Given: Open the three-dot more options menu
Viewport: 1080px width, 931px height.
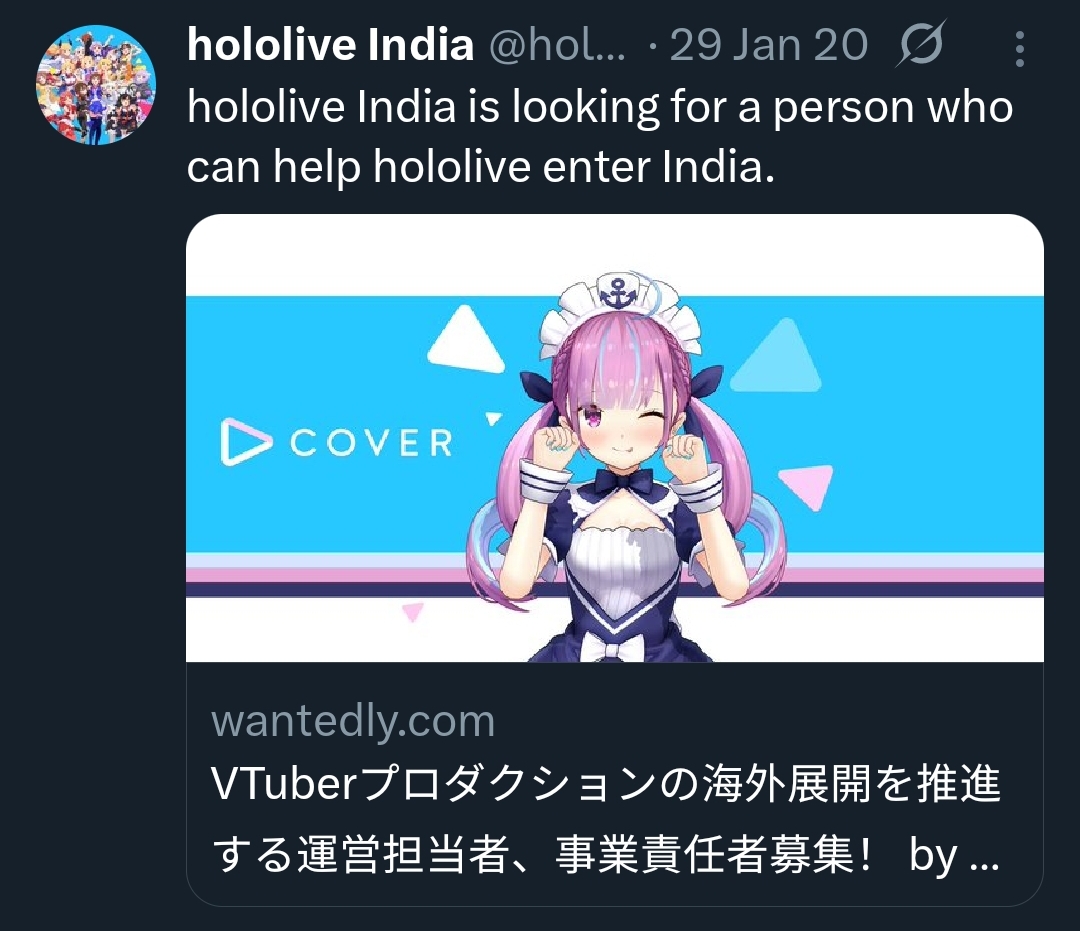Looking at the screenshot, I should tap(1019, 48).
